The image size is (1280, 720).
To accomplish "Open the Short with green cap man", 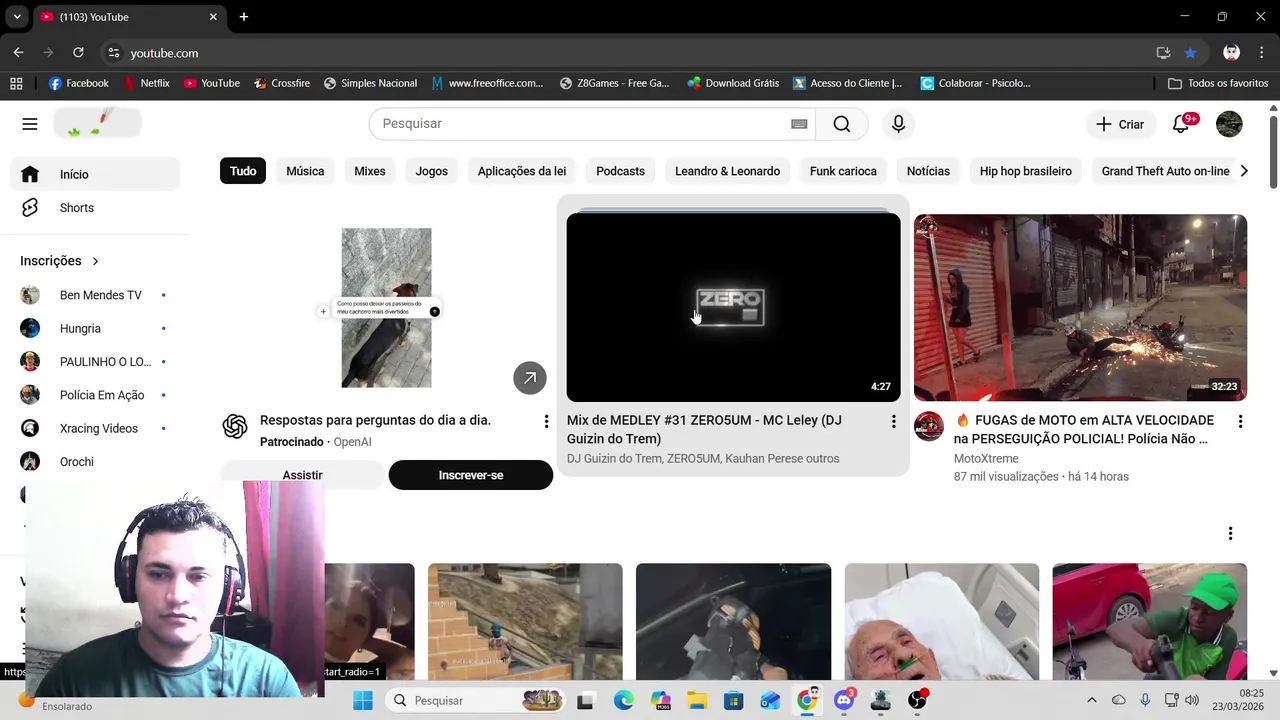I will point(1150,622).
